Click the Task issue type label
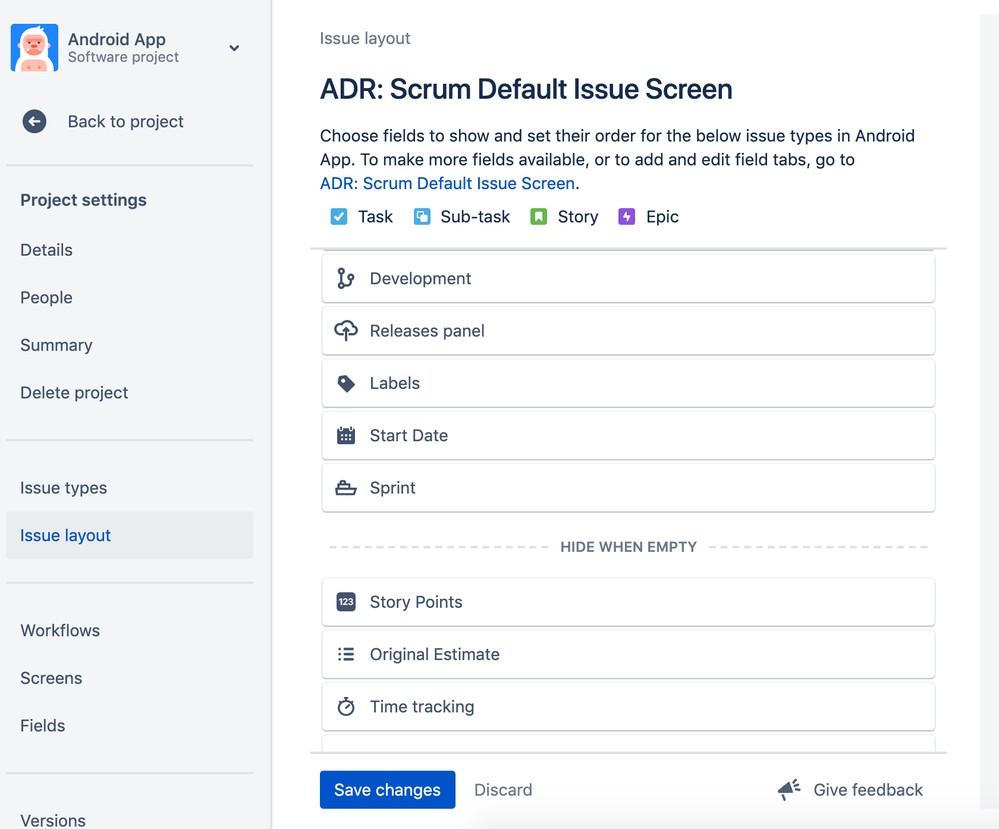 (375, 217)
